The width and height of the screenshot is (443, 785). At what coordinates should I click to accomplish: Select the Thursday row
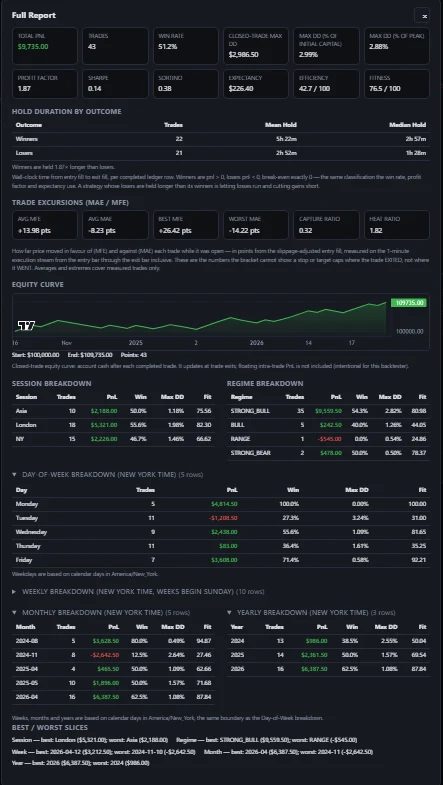(x=221, y=546)
